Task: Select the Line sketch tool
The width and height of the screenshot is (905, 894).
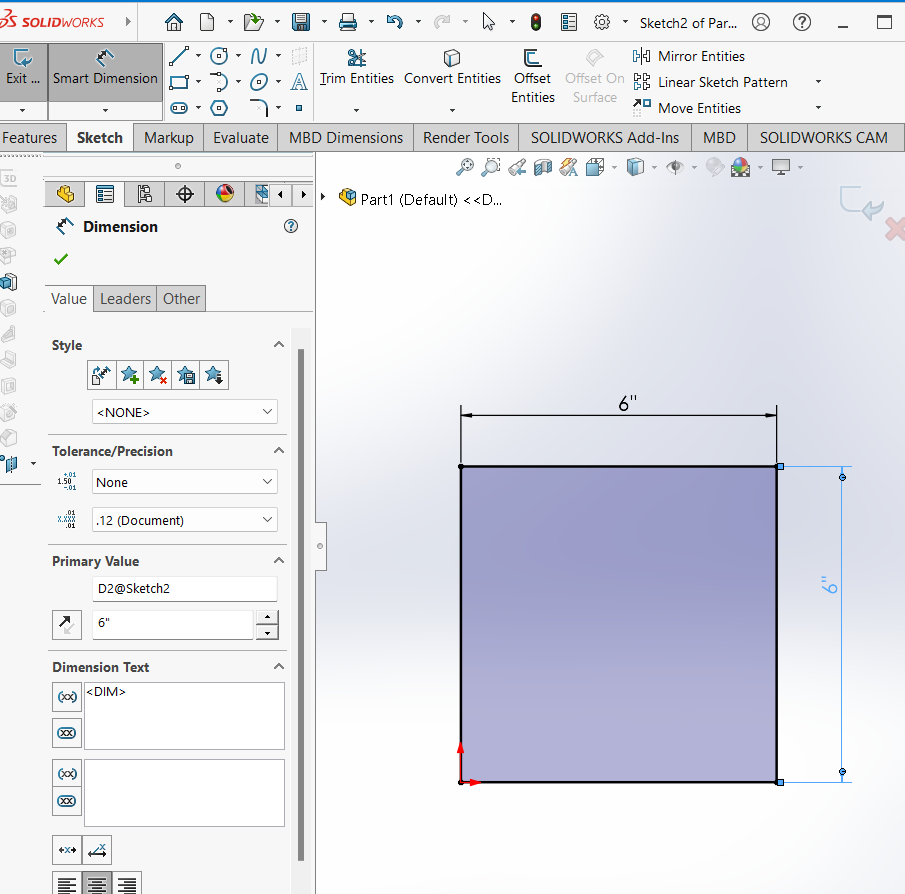Action: (179, 56)
